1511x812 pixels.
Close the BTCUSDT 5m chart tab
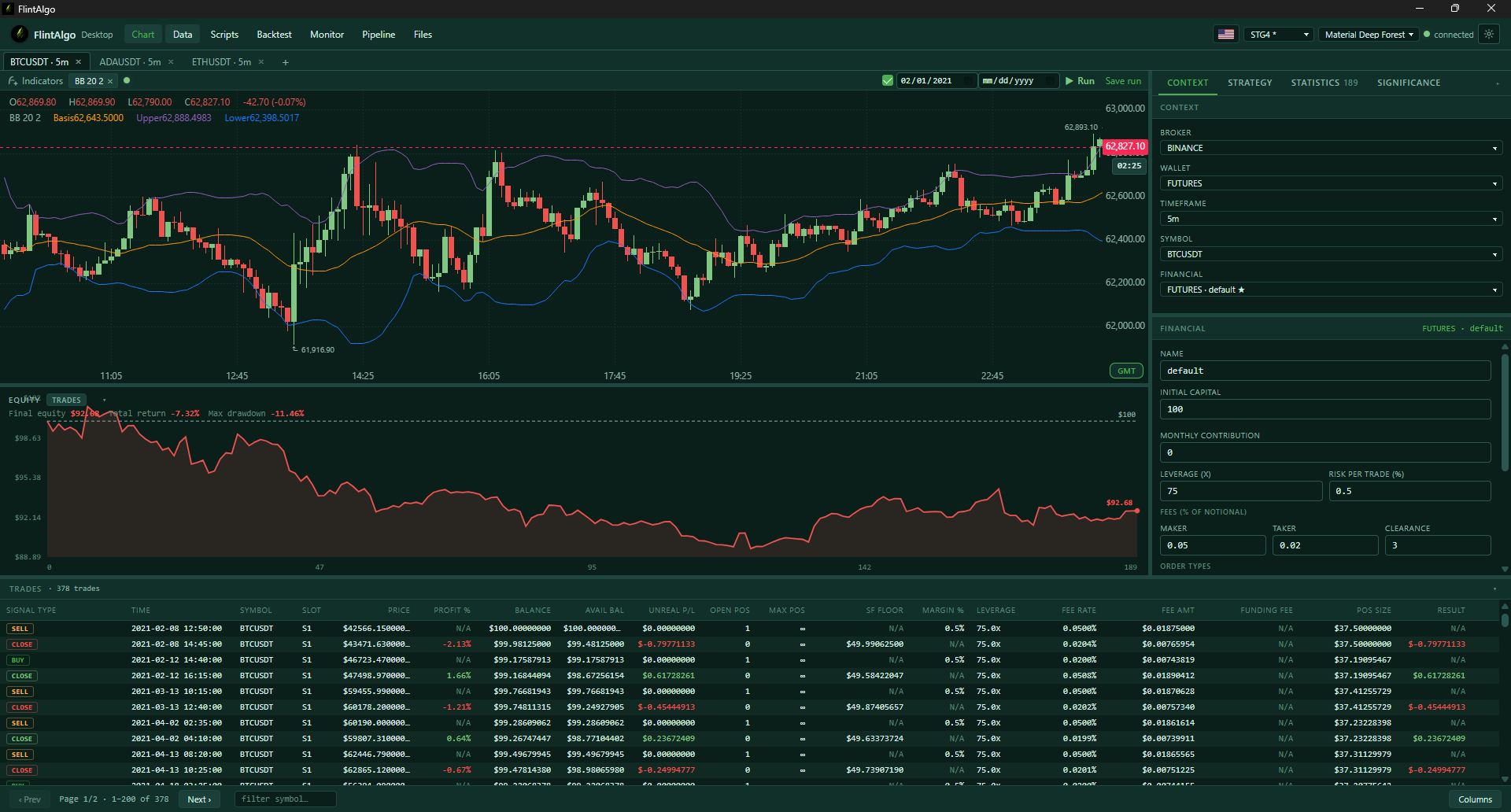tap(79, 62)
